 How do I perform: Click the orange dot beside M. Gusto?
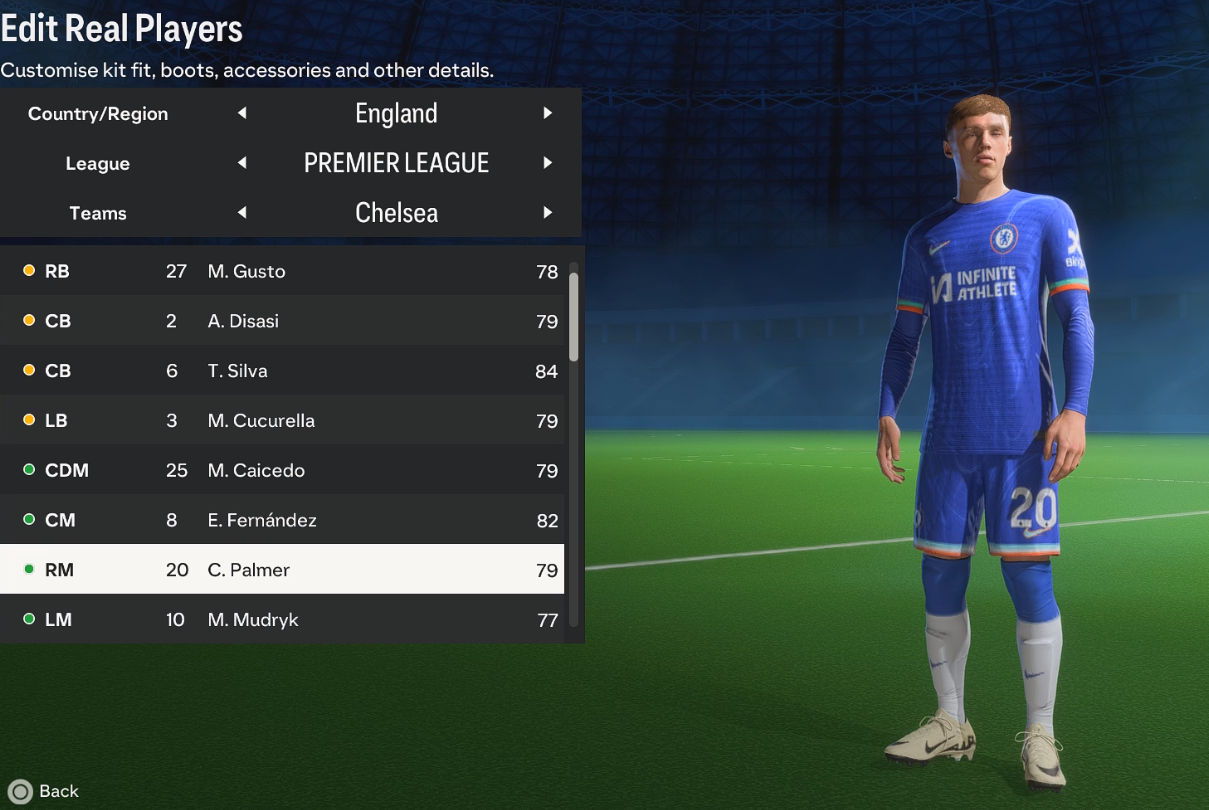29,271
